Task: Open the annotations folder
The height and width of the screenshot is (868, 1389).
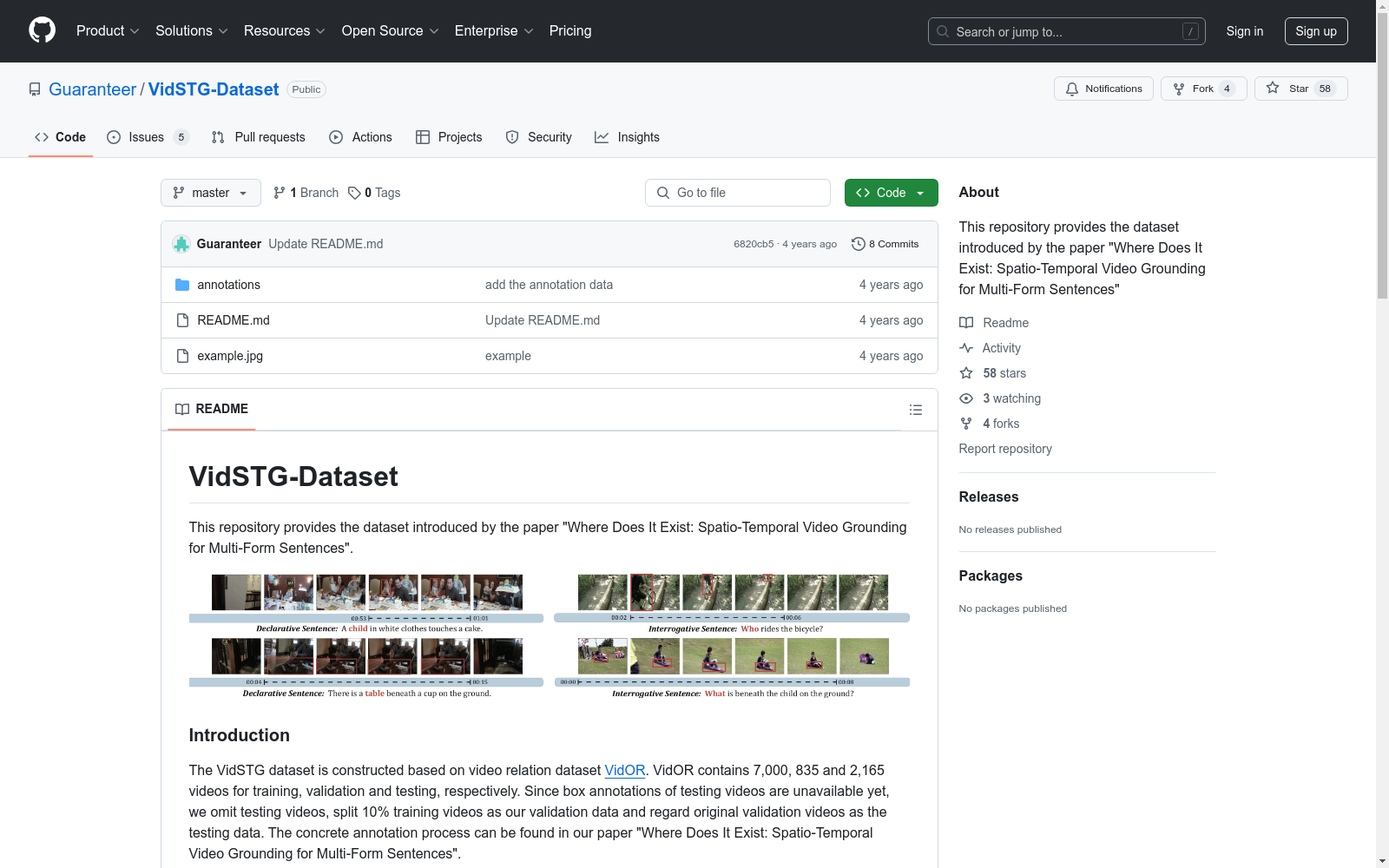Action: [x=228, y=285]
